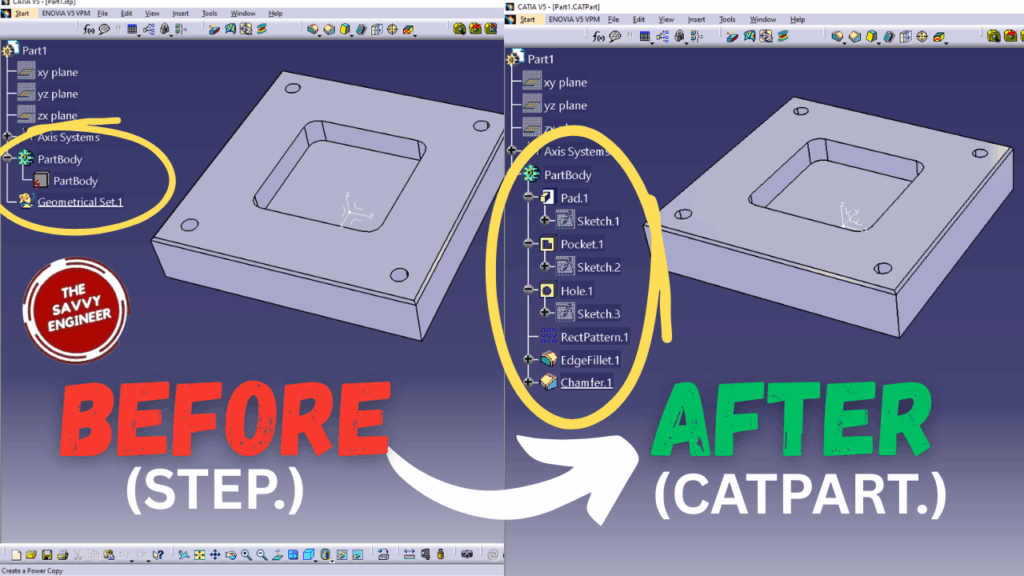
Task: Open the Tools menu
Action: (209, 13)
